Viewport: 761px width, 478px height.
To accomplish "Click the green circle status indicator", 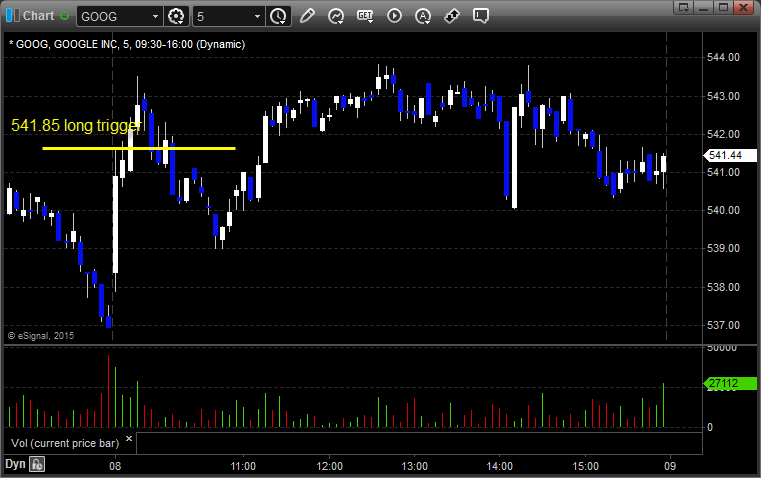I will coord(65,16).
